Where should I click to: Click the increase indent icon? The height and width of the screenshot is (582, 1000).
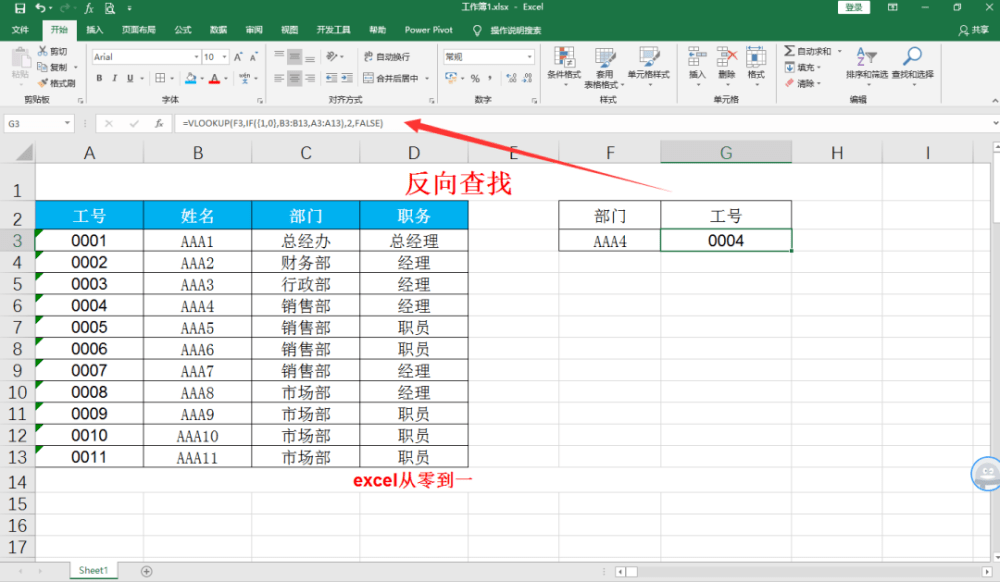(x=347, y=78)
